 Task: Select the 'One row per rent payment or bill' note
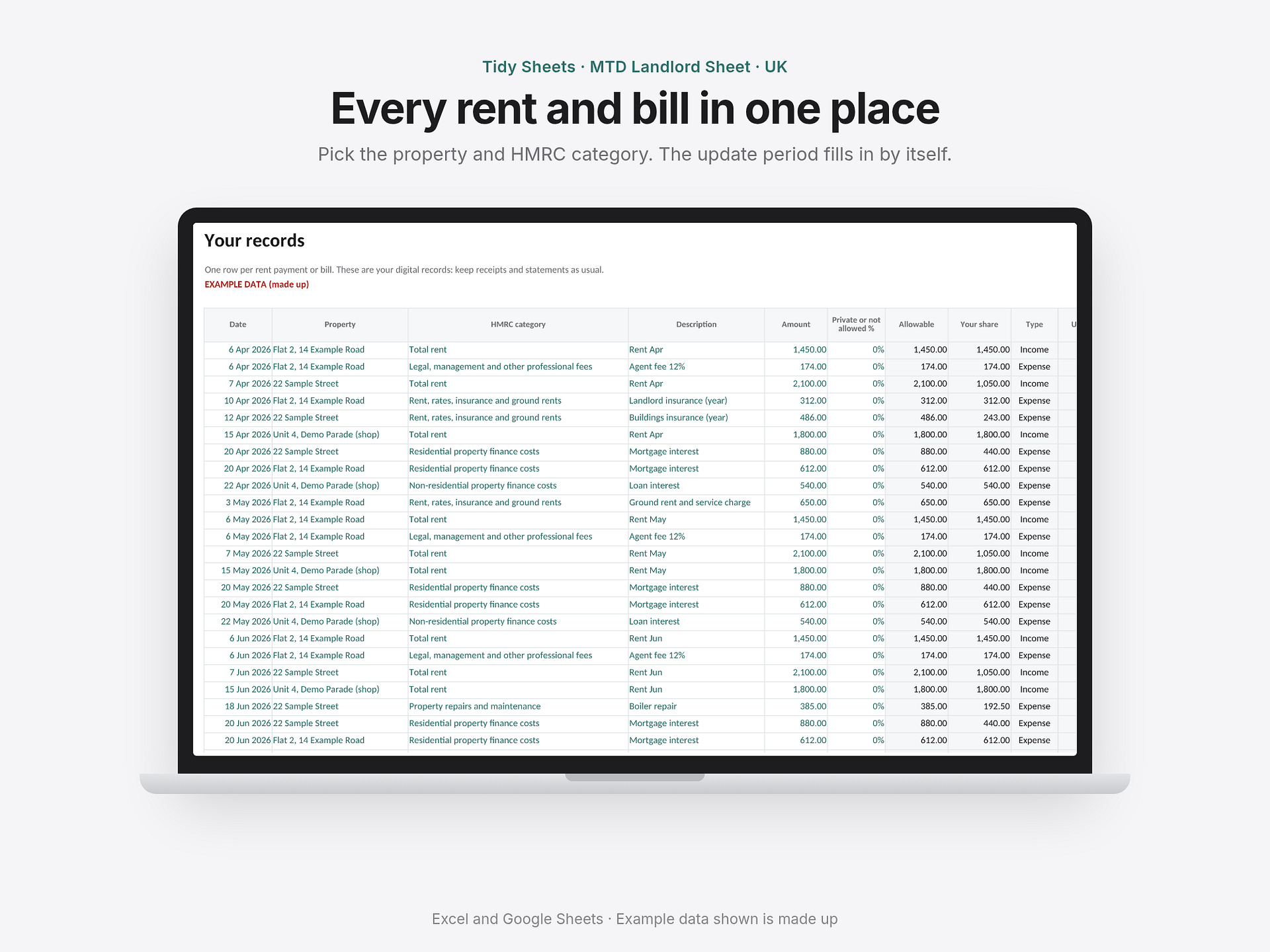click(404, 270)
